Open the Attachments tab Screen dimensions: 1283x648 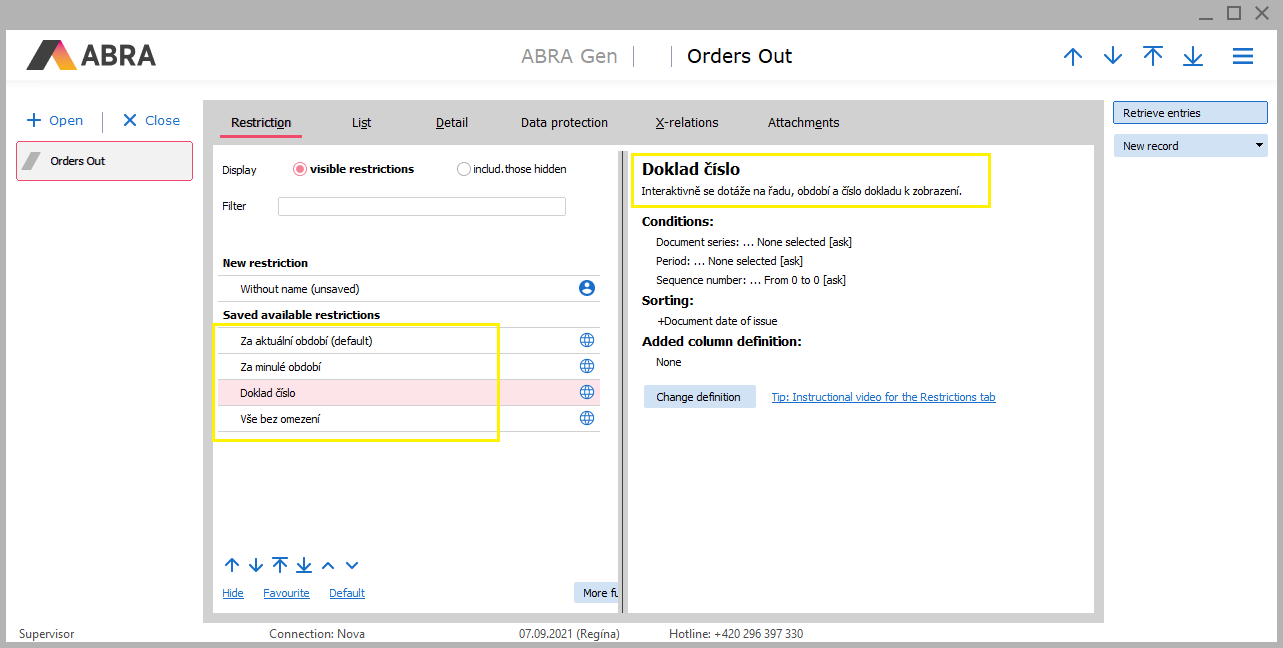[803, 123]
